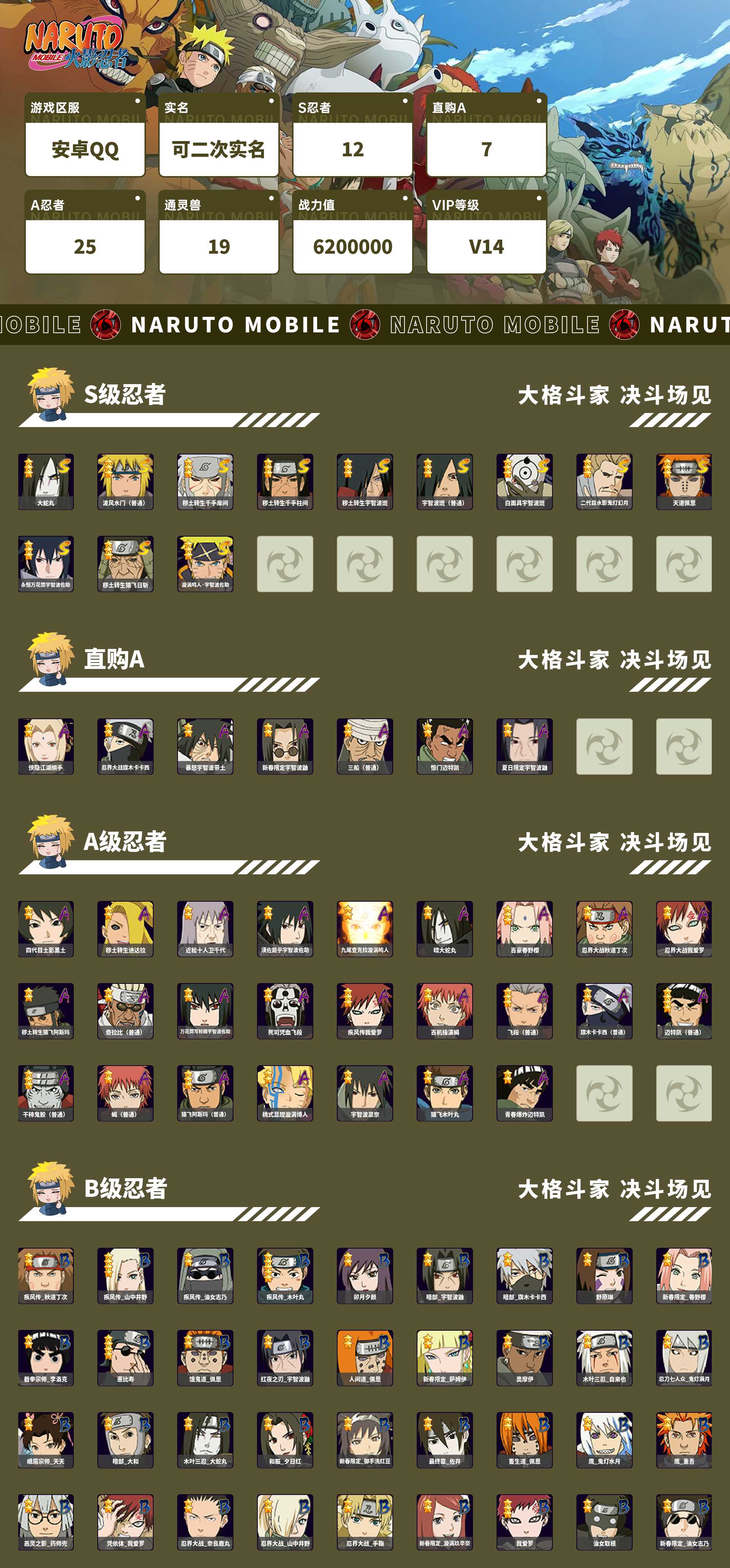Tap the 我爱罗 B-rank ninja portrait

pos(524,1522)
